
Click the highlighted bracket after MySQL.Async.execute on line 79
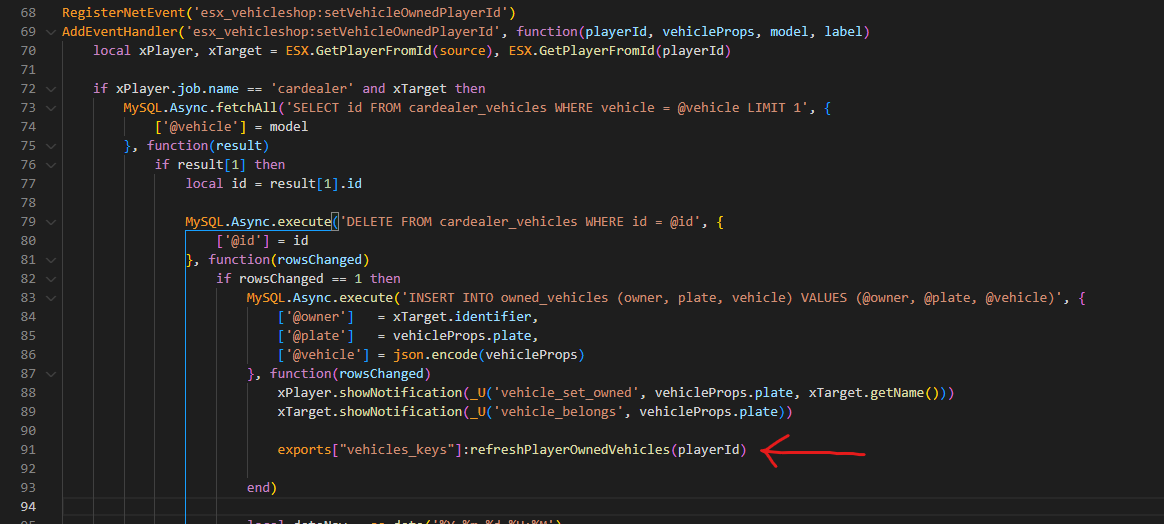(337, 222)
